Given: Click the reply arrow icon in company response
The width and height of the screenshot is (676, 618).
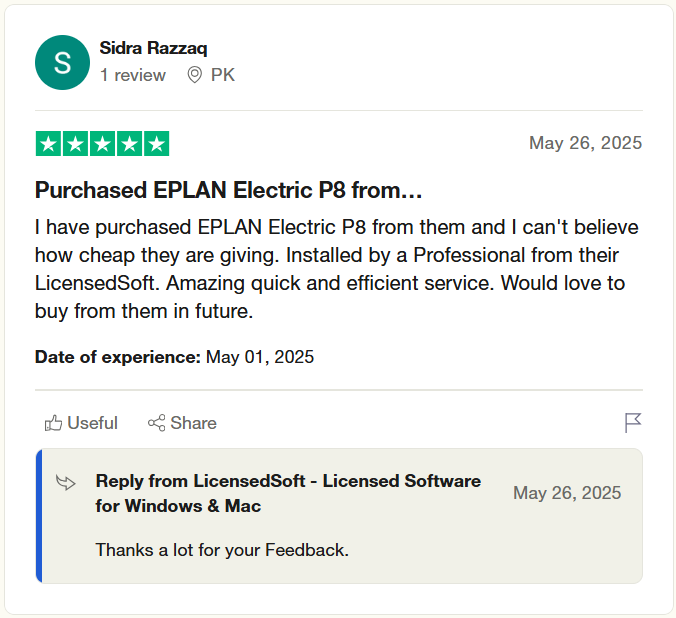Looking at the screenshot, I should click(66, 483).
